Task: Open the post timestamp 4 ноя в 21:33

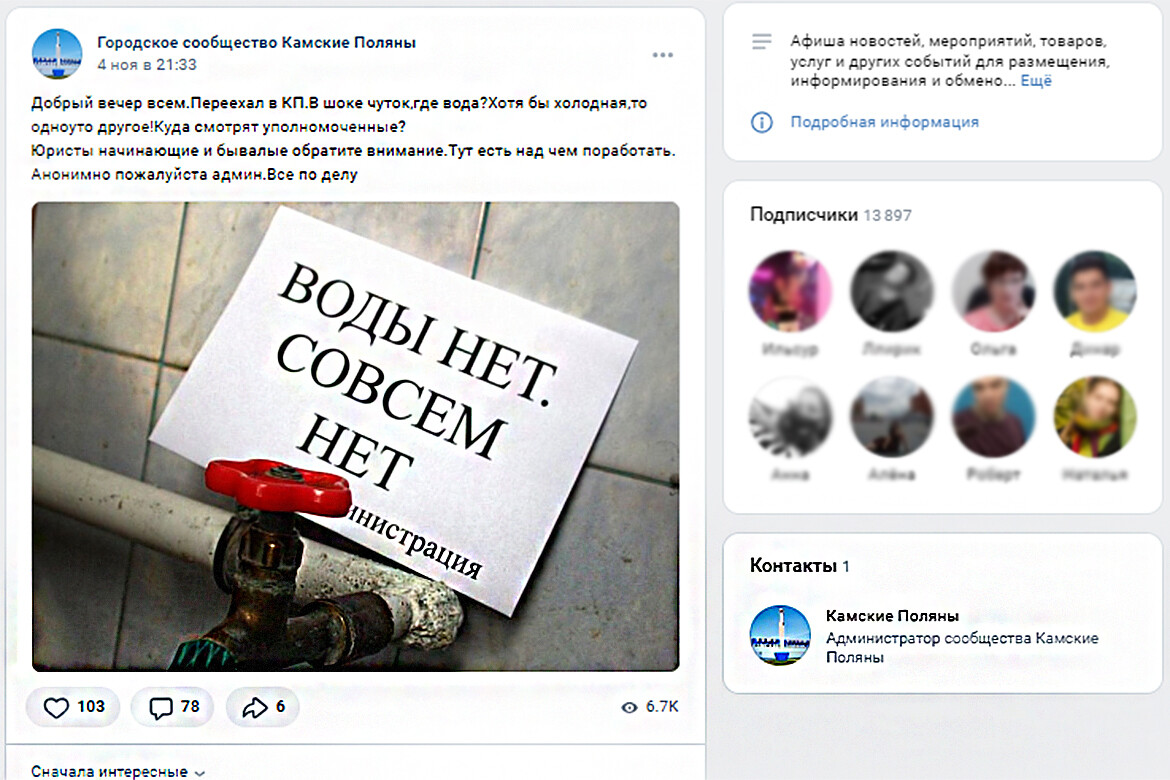Action: click(x=147, y=65)
